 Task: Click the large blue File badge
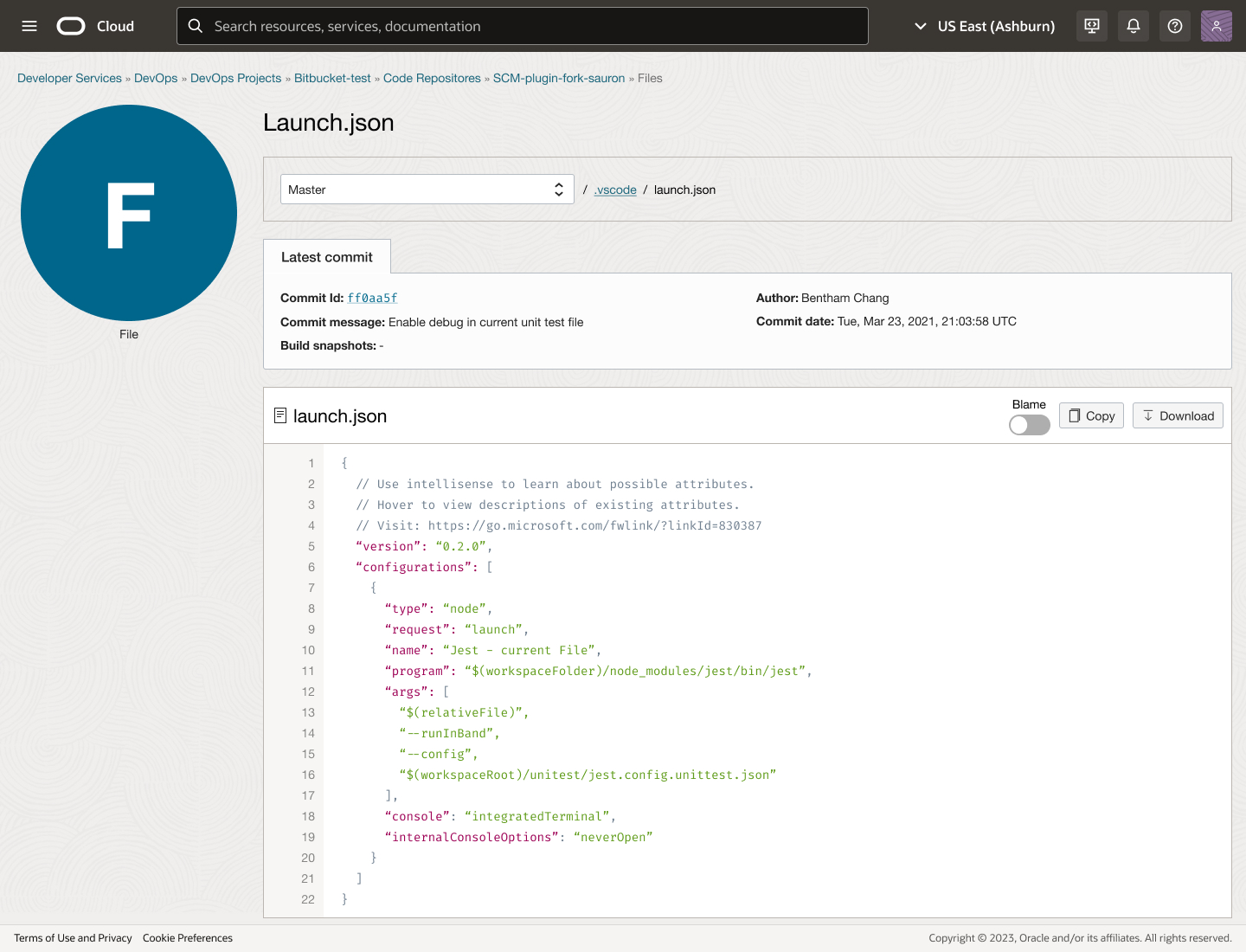click(x=129, y=213)
